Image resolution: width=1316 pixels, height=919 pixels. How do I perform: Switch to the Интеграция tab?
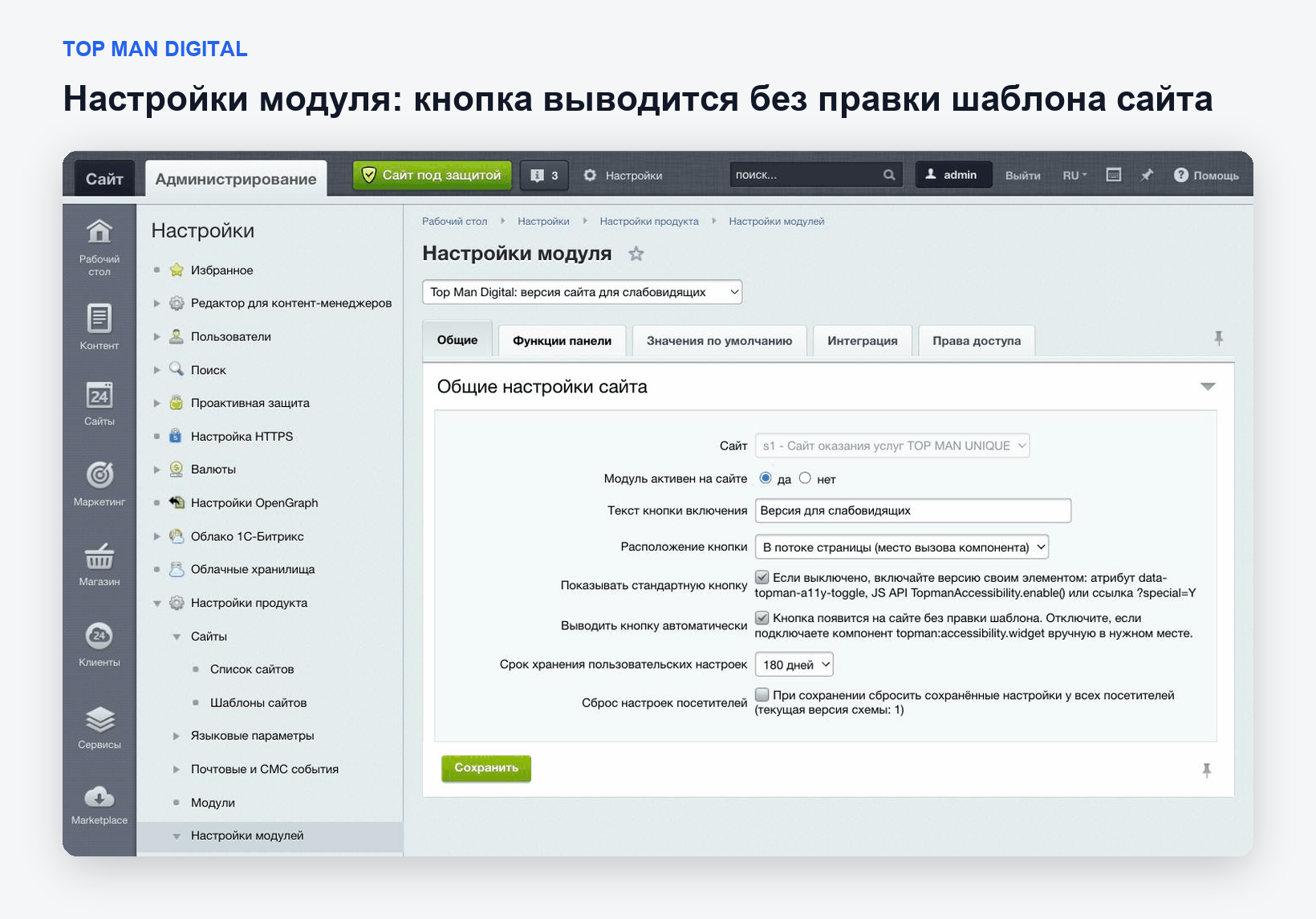tap(863, 340)
